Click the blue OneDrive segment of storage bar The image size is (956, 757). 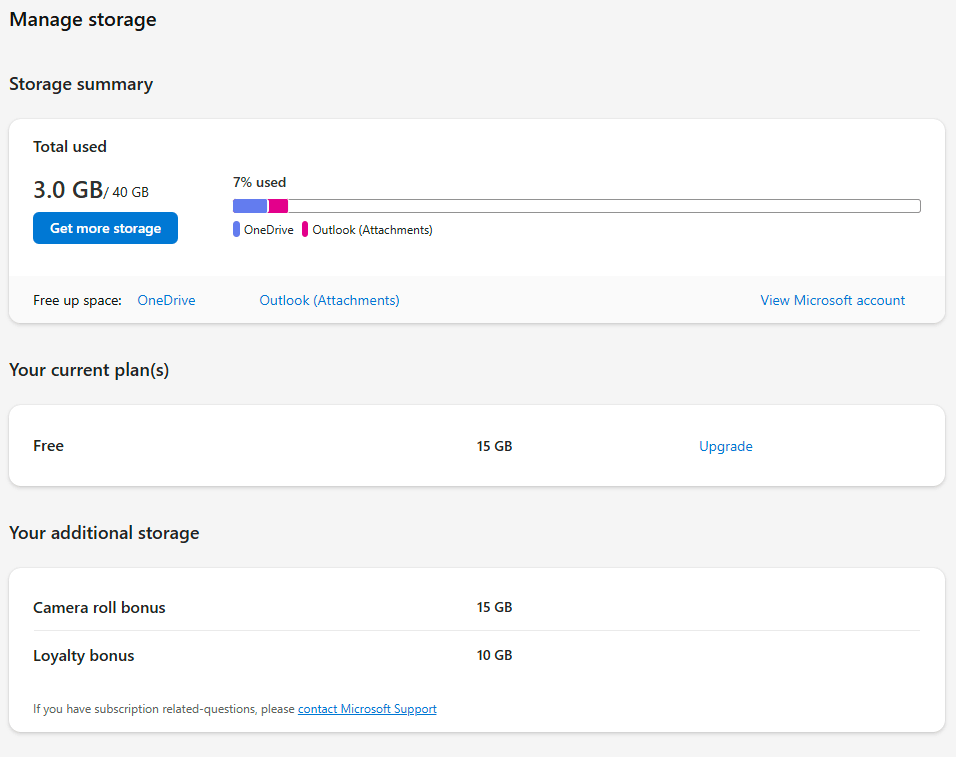coord(250,206)
